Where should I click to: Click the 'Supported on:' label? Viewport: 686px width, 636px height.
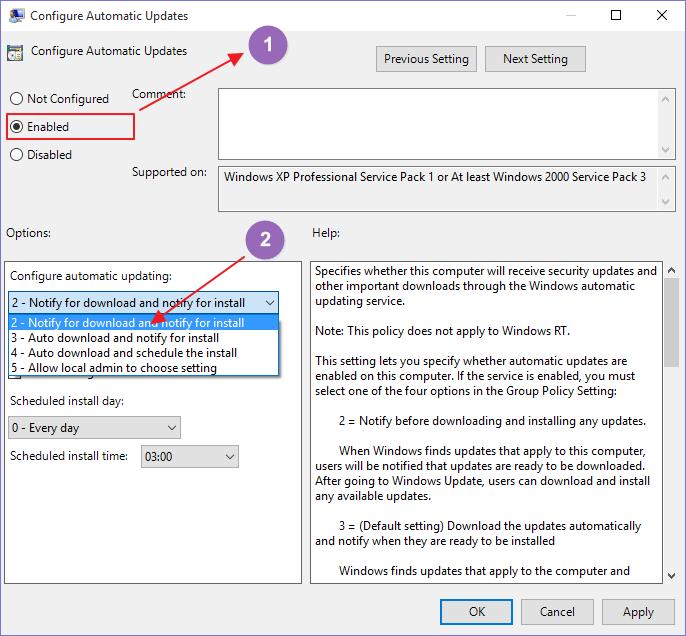(x=169, y=172)
